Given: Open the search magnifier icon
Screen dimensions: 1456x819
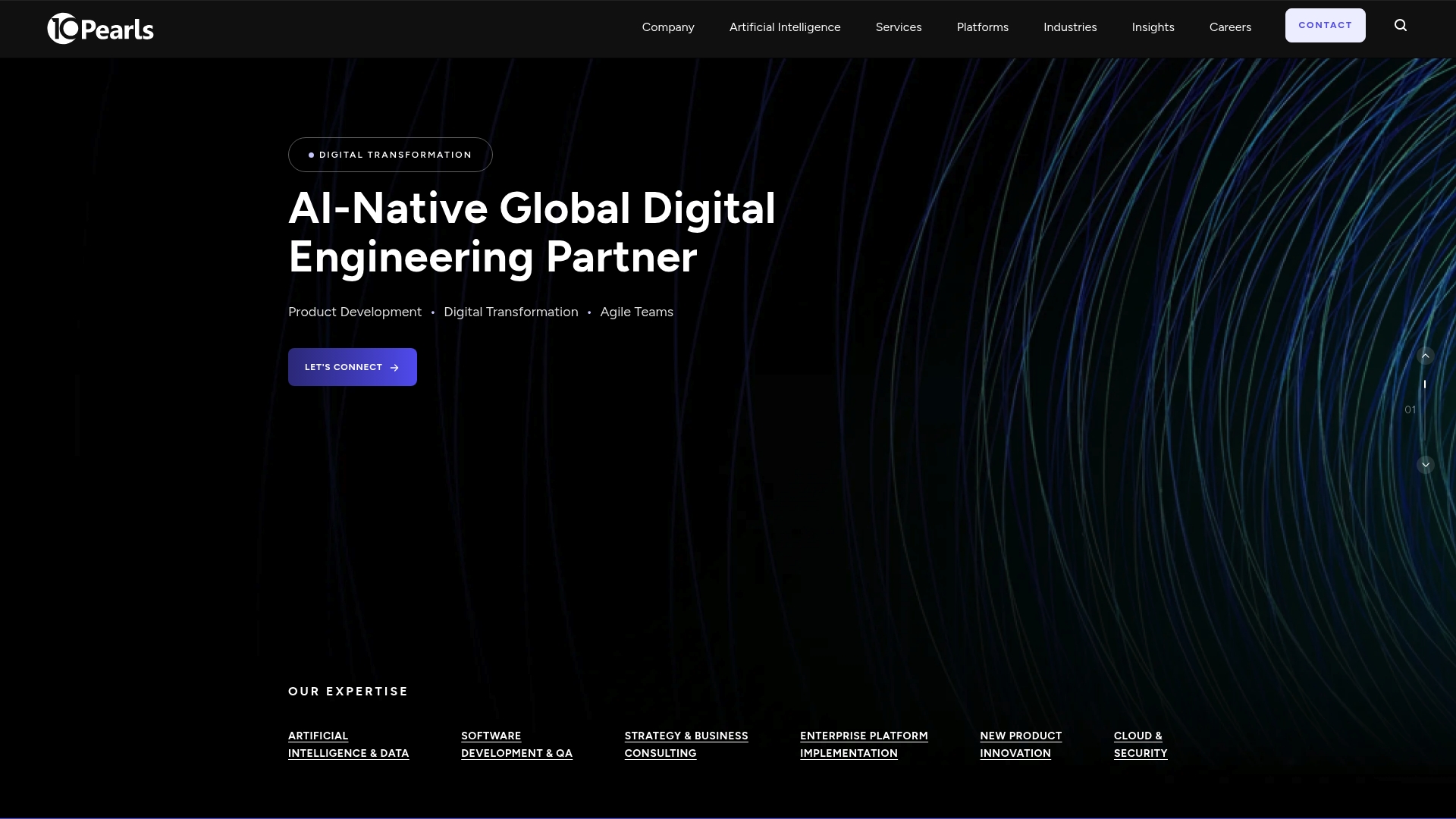Looking at the screenshot, I should (x=1401, y=26).
